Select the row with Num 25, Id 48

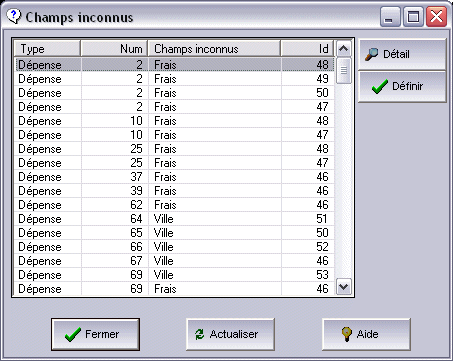point(174,149)
